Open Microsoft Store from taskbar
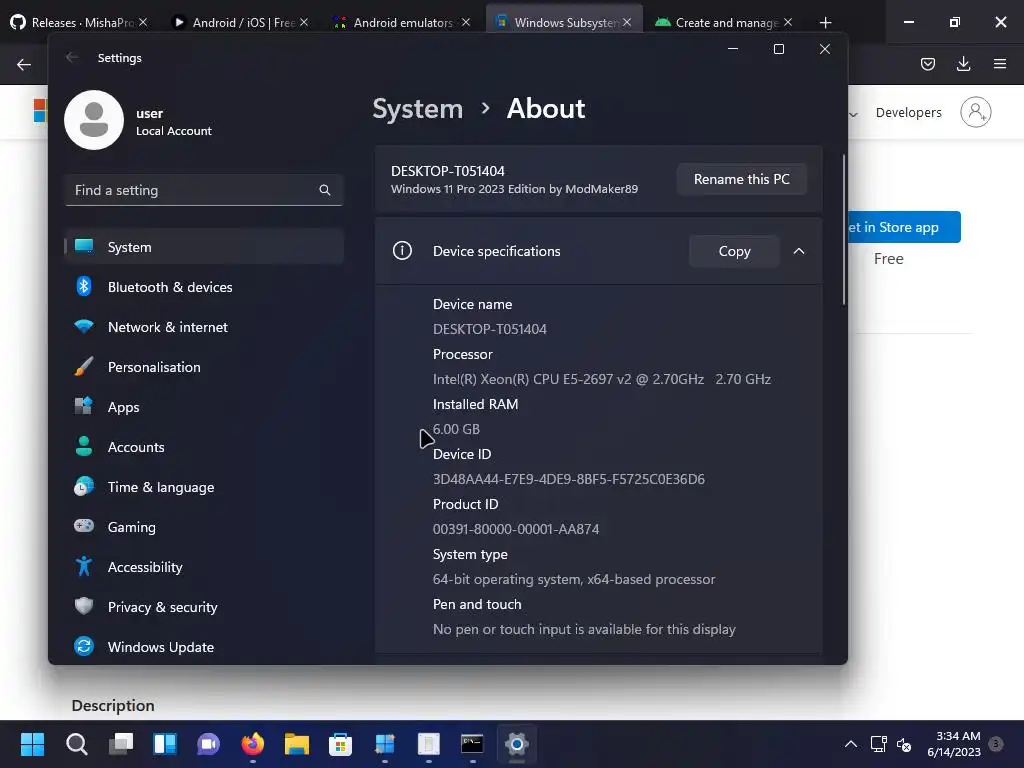The height and width of the screenshot is (768, 1024). click(340, 744)
